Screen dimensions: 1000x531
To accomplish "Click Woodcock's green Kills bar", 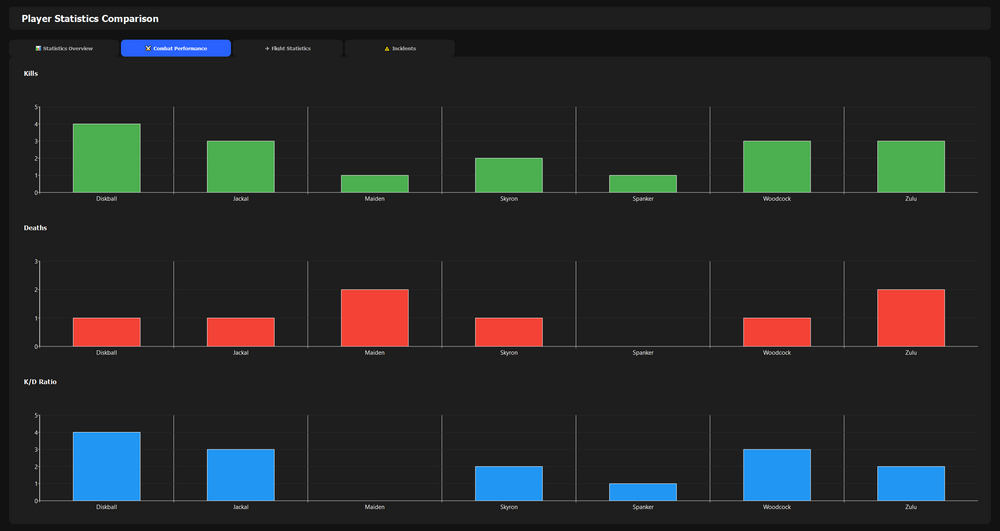I will pos(777,166).
